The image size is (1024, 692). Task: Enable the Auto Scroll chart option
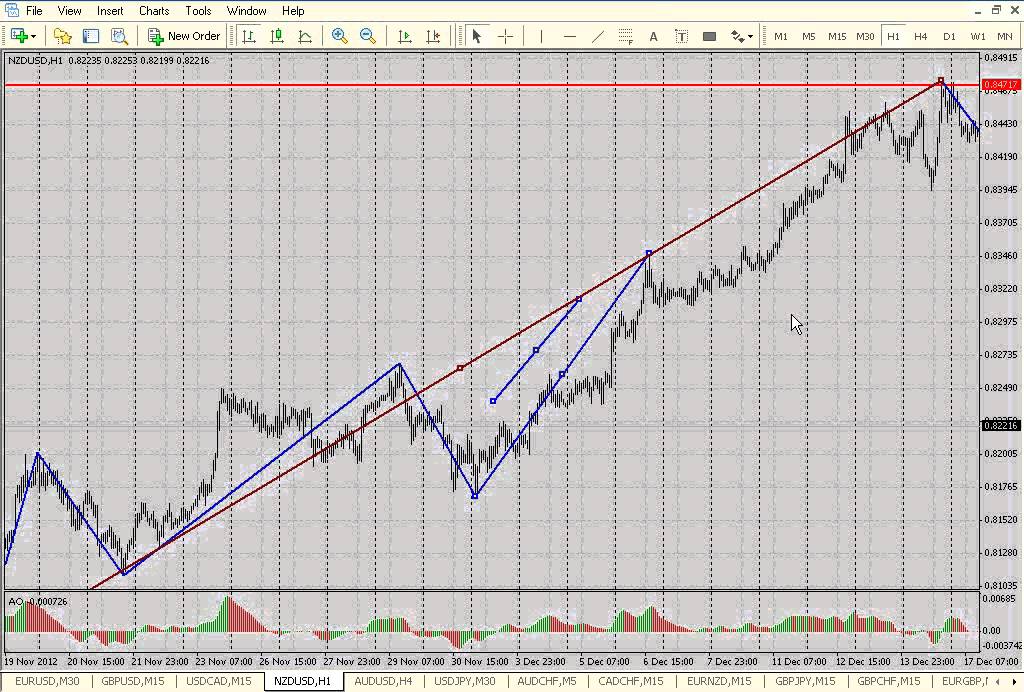click(x=405, y=36)
